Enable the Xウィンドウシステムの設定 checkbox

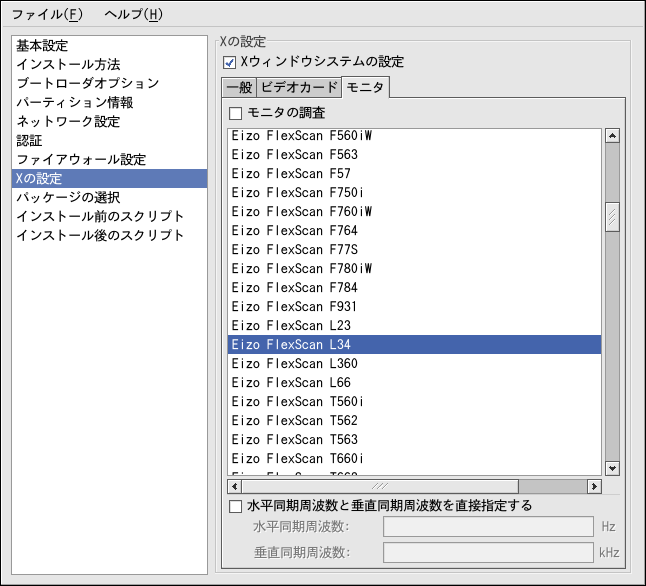coord(231,62)
